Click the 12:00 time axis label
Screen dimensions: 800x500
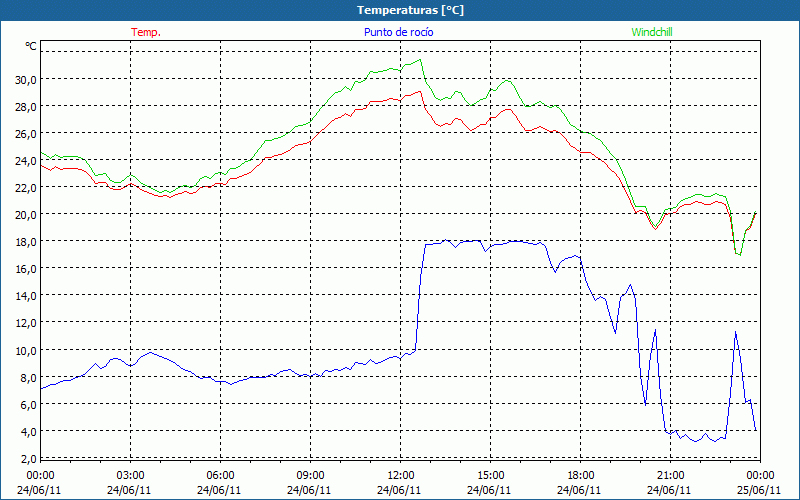[x=401, y=476]
